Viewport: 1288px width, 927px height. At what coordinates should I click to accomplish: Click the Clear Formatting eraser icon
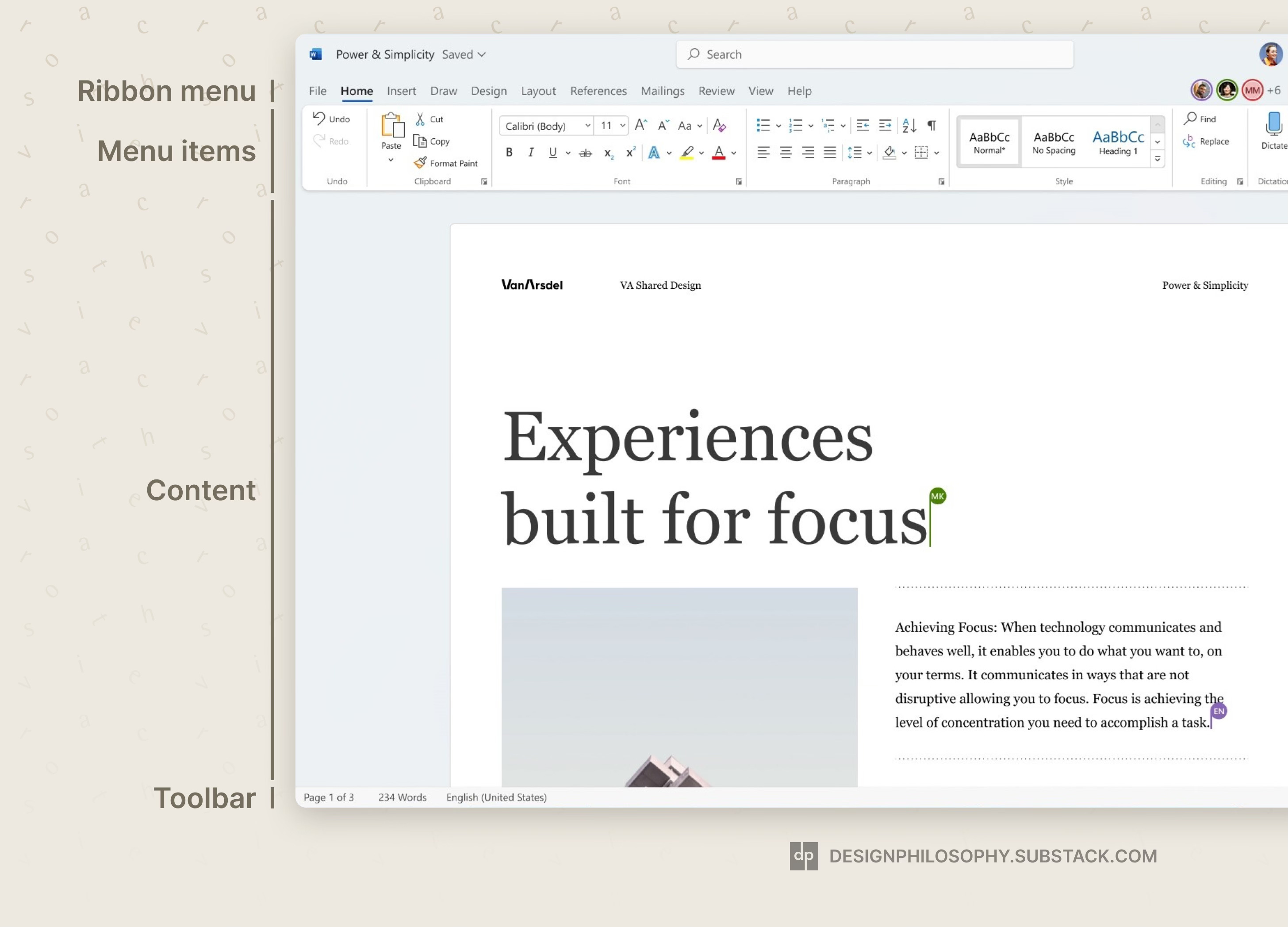coord(719,126)
